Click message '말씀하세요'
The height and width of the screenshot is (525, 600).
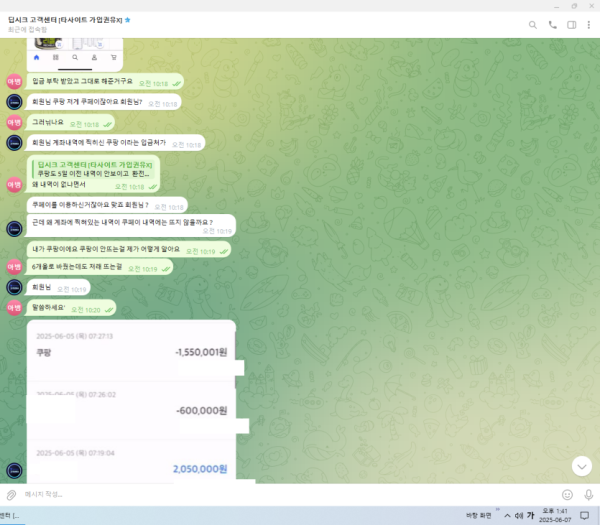[x=71, y=308]
